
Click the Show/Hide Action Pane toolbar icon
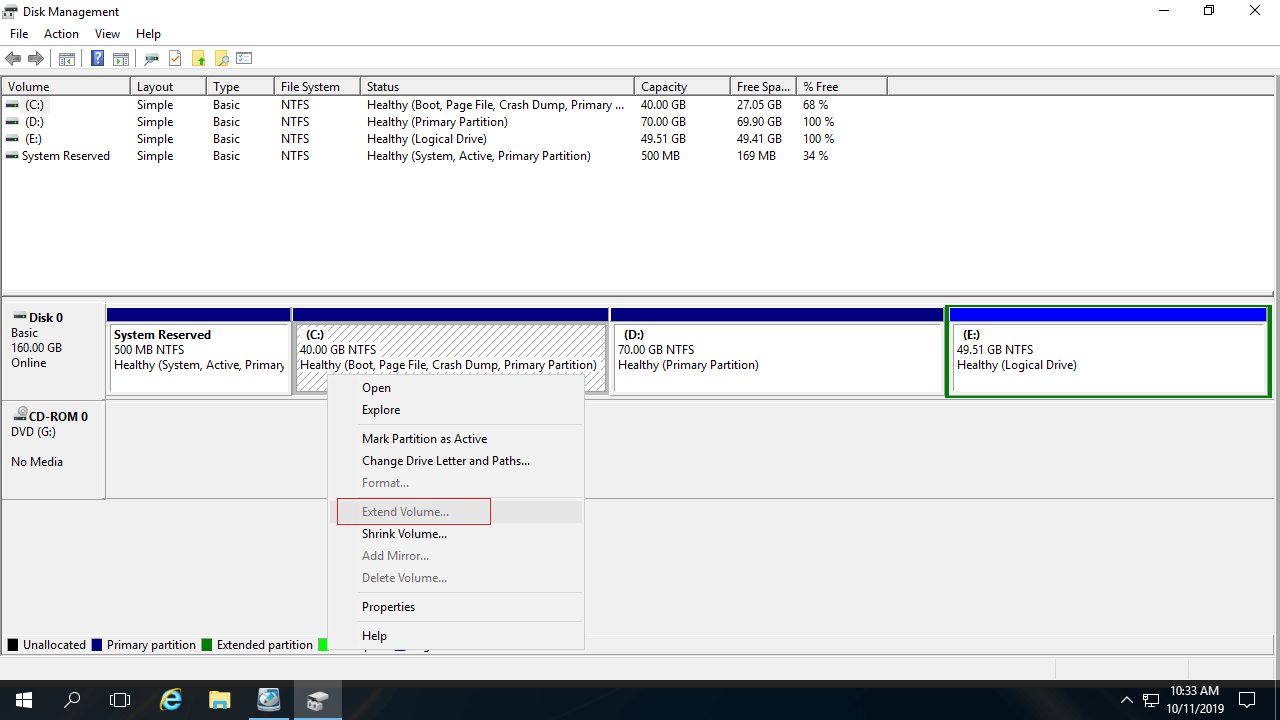point(121,59)
